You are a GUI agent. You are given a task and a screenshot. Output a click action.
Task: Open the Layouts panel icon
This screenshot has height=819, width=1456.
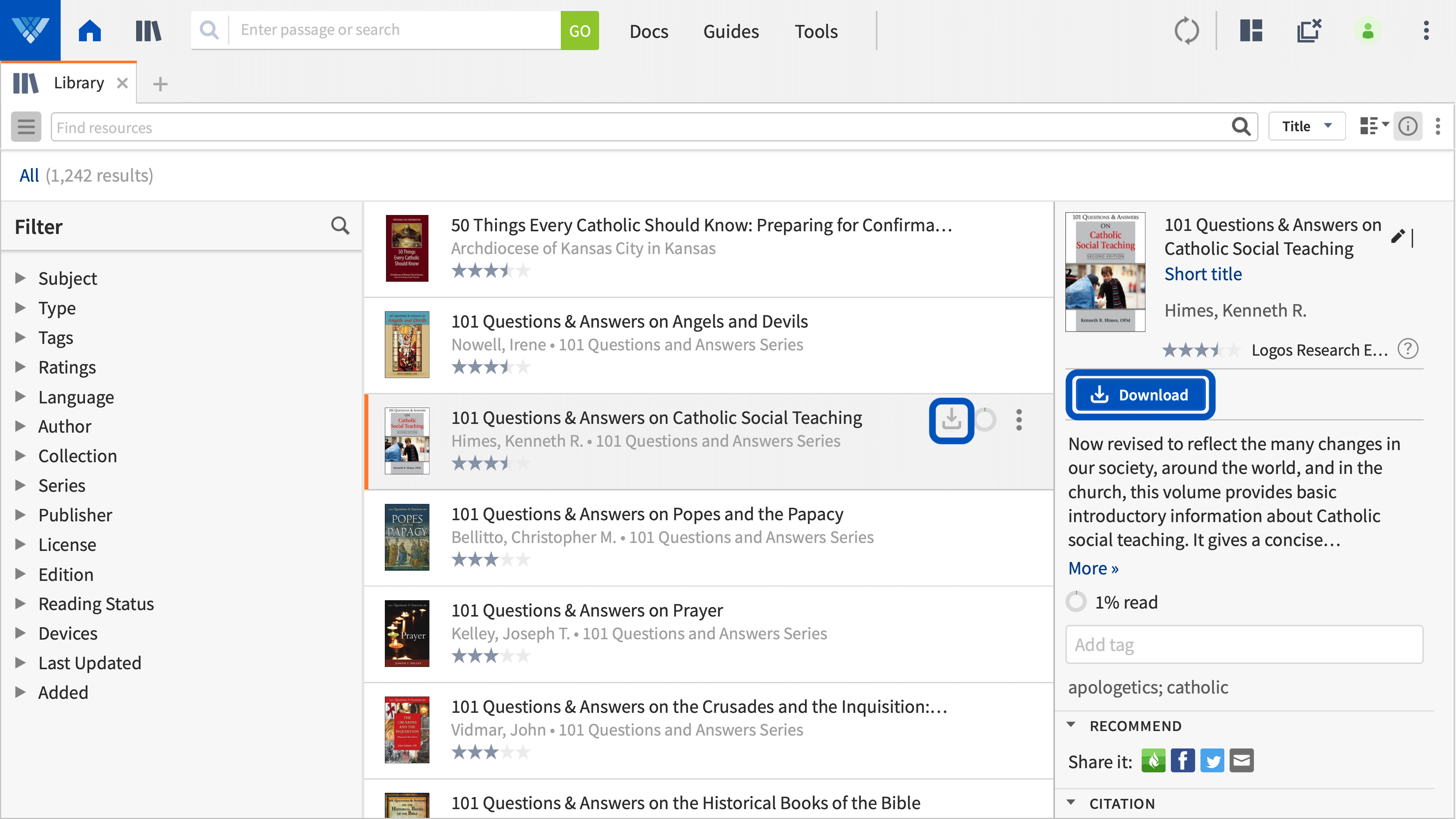pos(1251,30)
